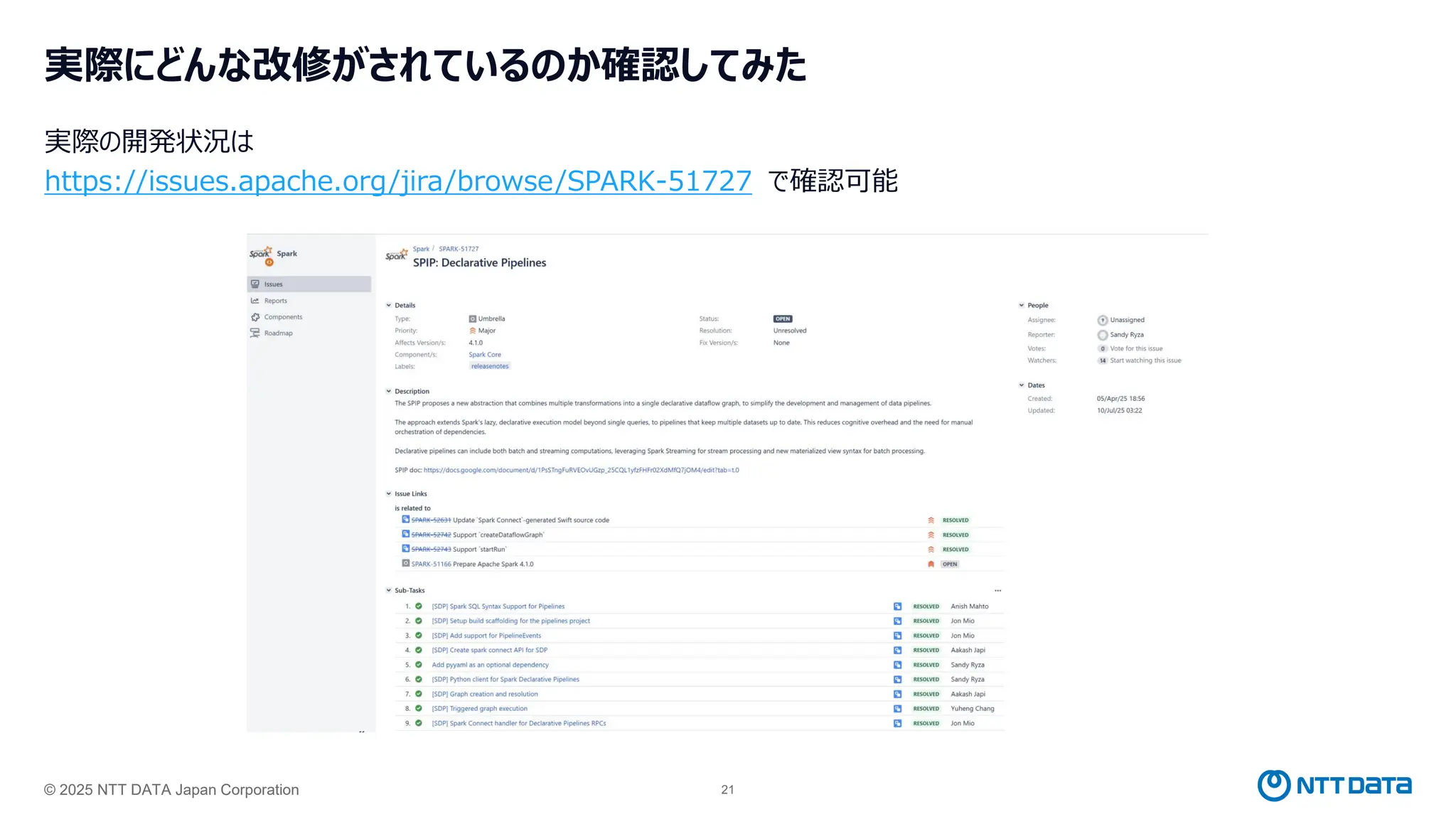Screen dimensions: 1456x819
Task: Open Graph creation and resolution subtask
Action: (x=485, y=694)
